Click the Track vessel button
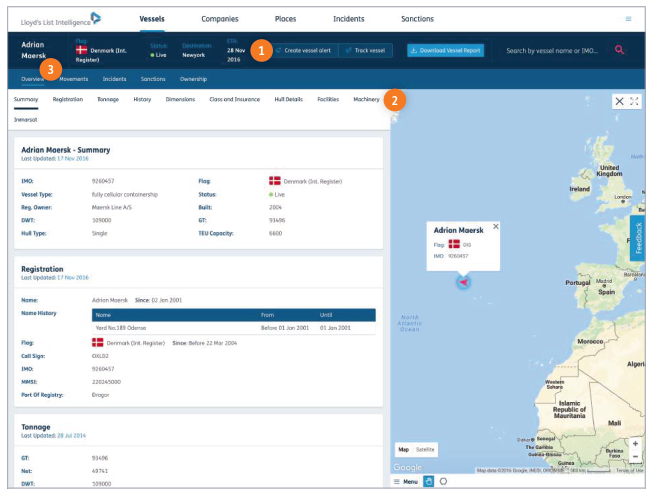Screen dimensions: 653x494 pos(366,50)
